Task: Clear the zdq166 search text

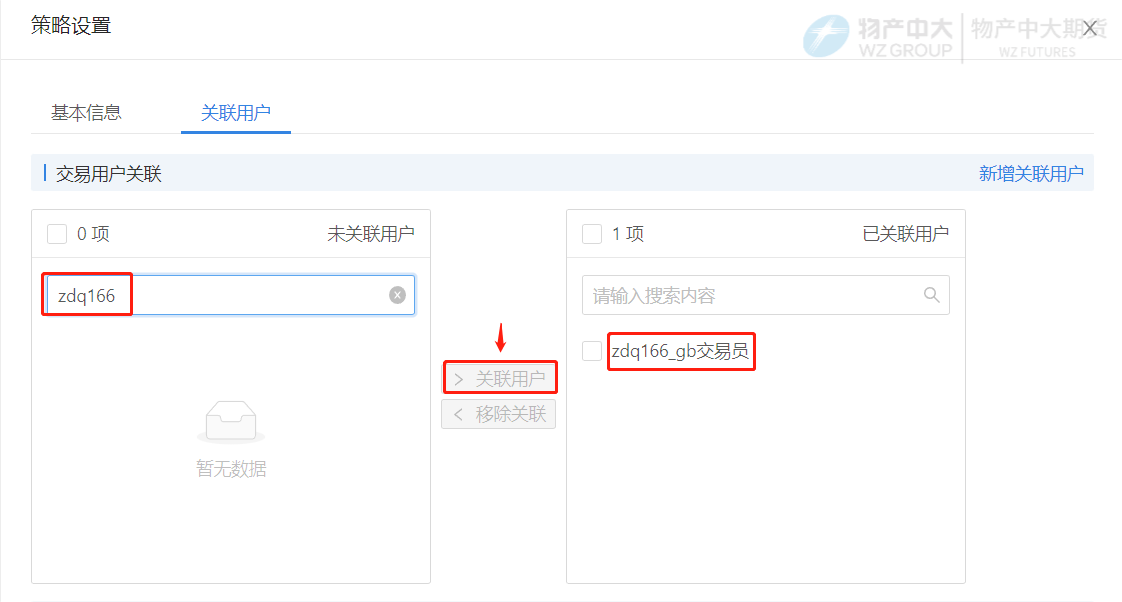Action: pos(397,295)
